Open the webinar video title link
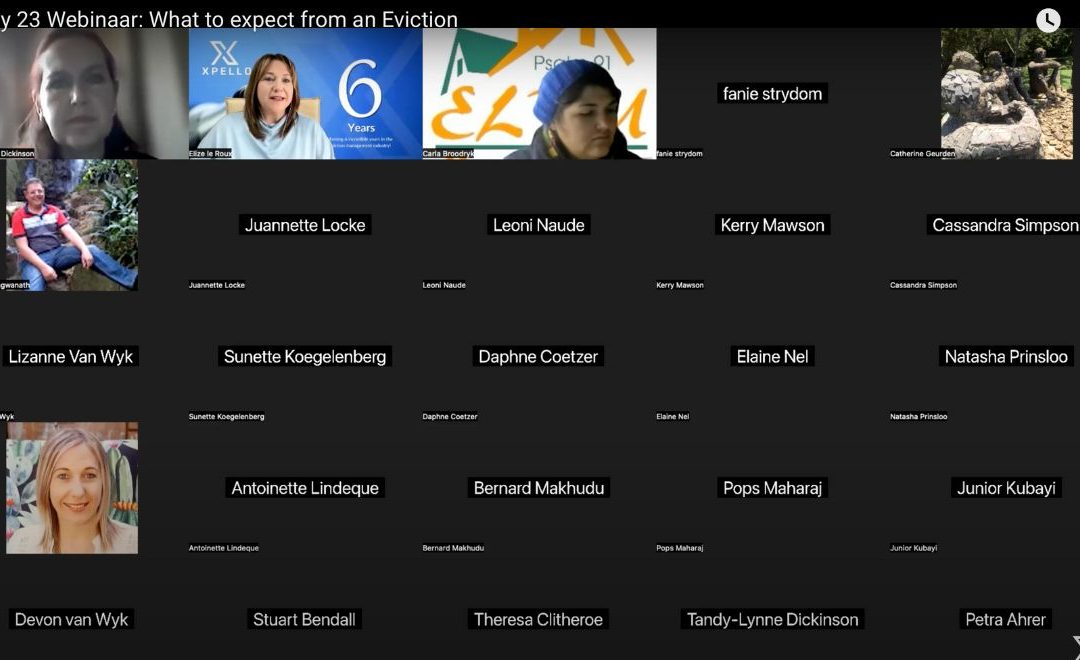1080x660 pixels. point(229,19)
